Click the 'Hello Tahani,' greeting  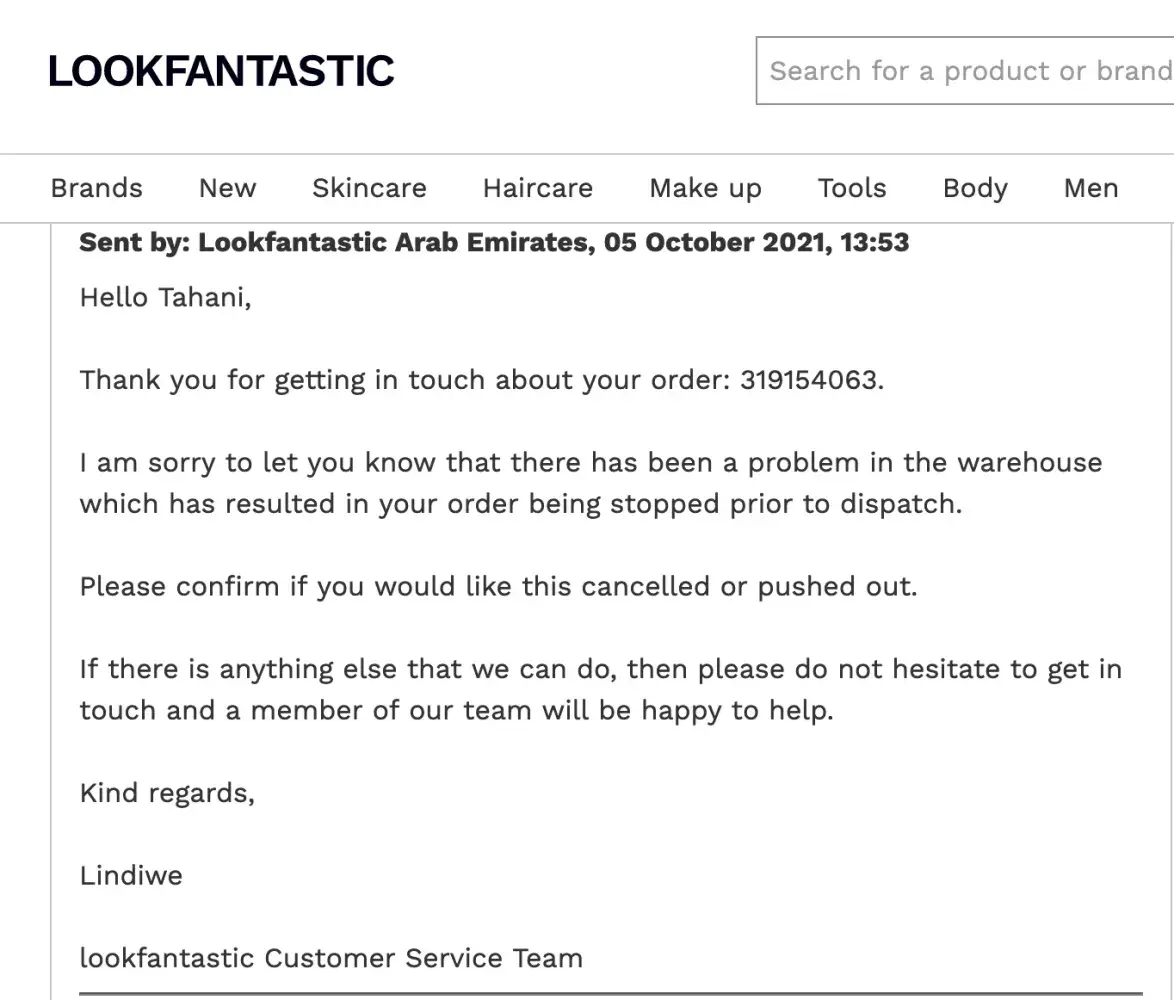165,297
